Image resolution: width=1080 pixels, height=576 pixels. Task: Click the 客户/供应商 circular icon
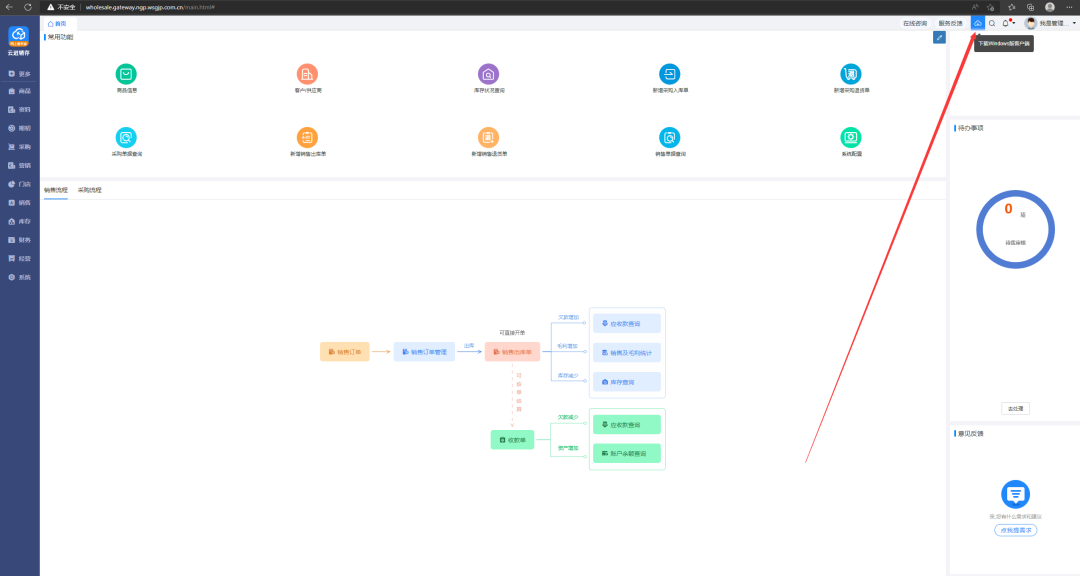(307, 74)
